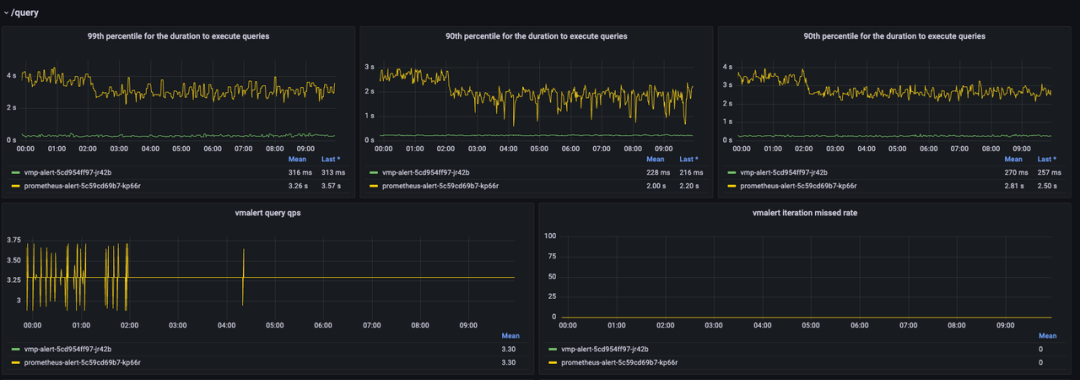Image resolution: width=1080 pixels, height=380 pixels.
Task: Sort iteration missed rate legend by Mean column
Action: pos(1047,336)
